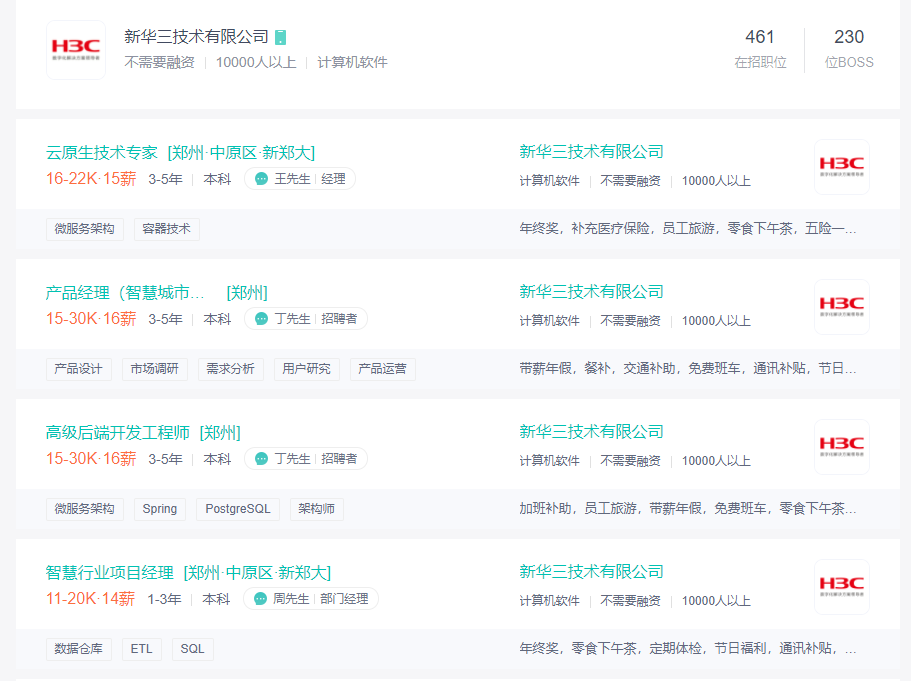Open chat icon in the 产品经理 job row
911x681 pixels.
click(x=262, y=319)
